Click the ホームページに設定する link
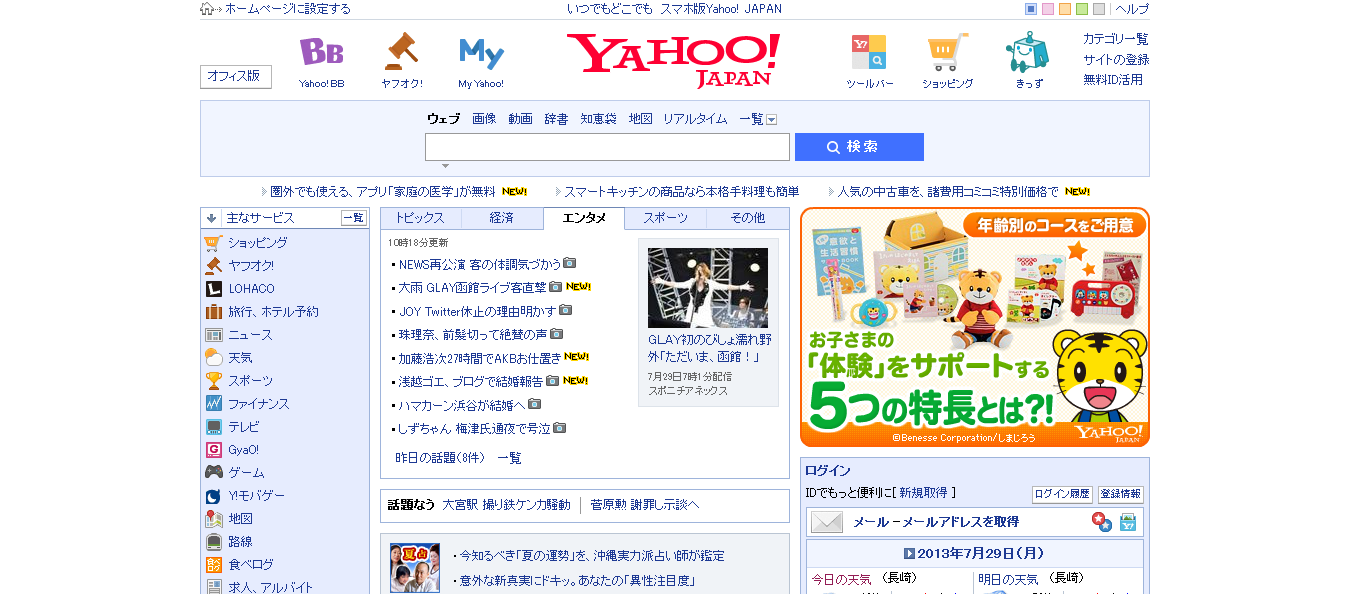The height and width of the screenshot is (594, 1349). pyautogui.click(x=288, y=9)
